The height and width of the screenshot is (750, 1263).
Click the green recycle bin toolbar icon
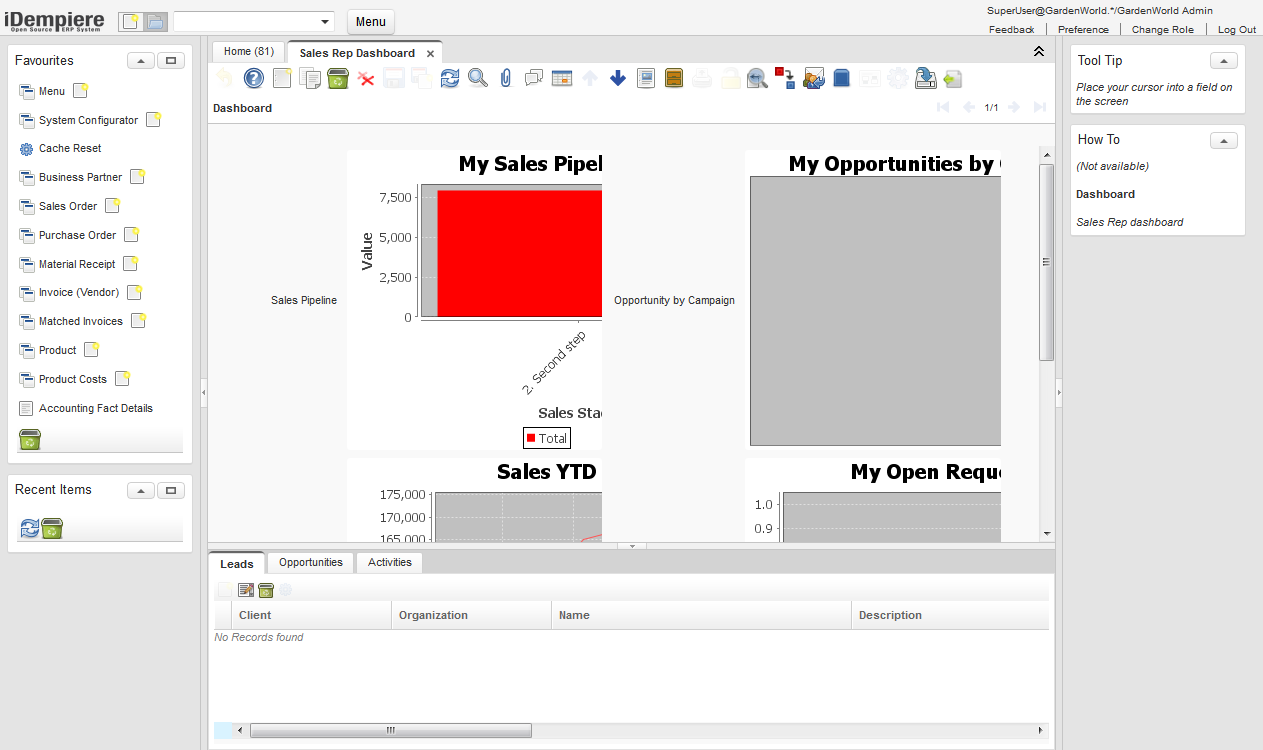tap(338, 78)
